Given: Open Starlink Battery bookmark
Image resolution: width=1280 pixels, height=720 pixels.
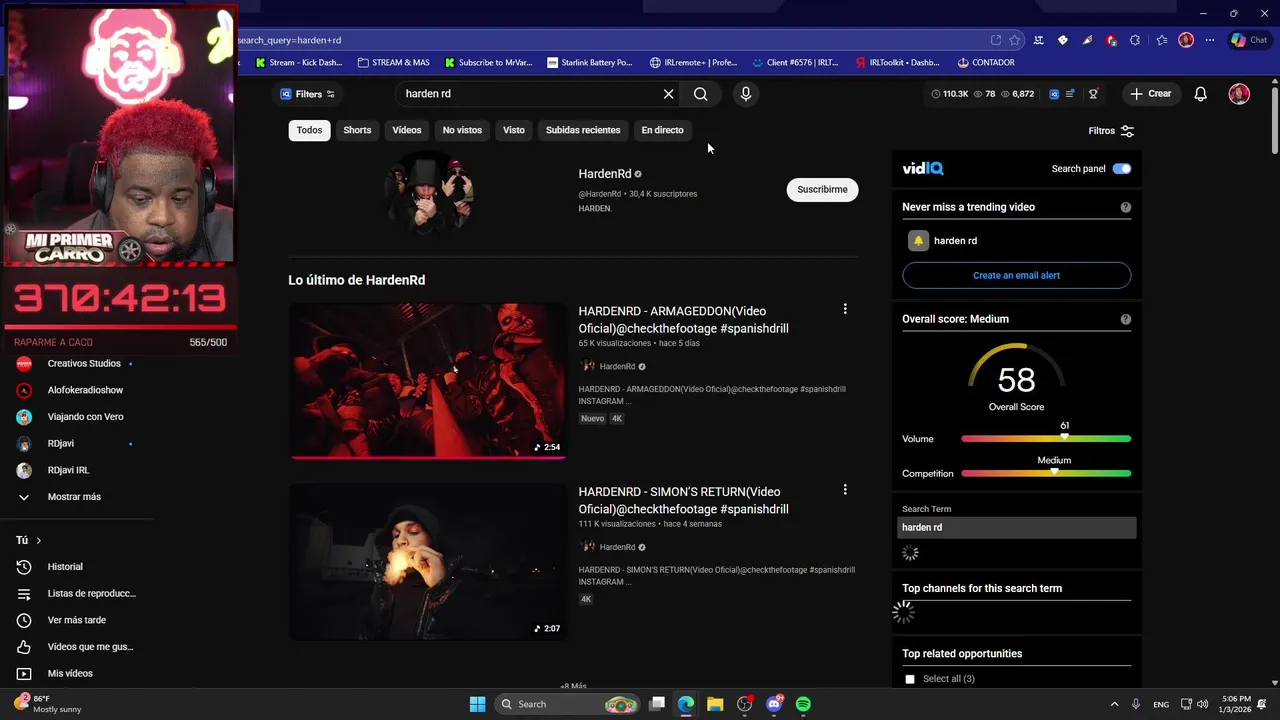Looking at the screenshot, I should click(589, 62).
